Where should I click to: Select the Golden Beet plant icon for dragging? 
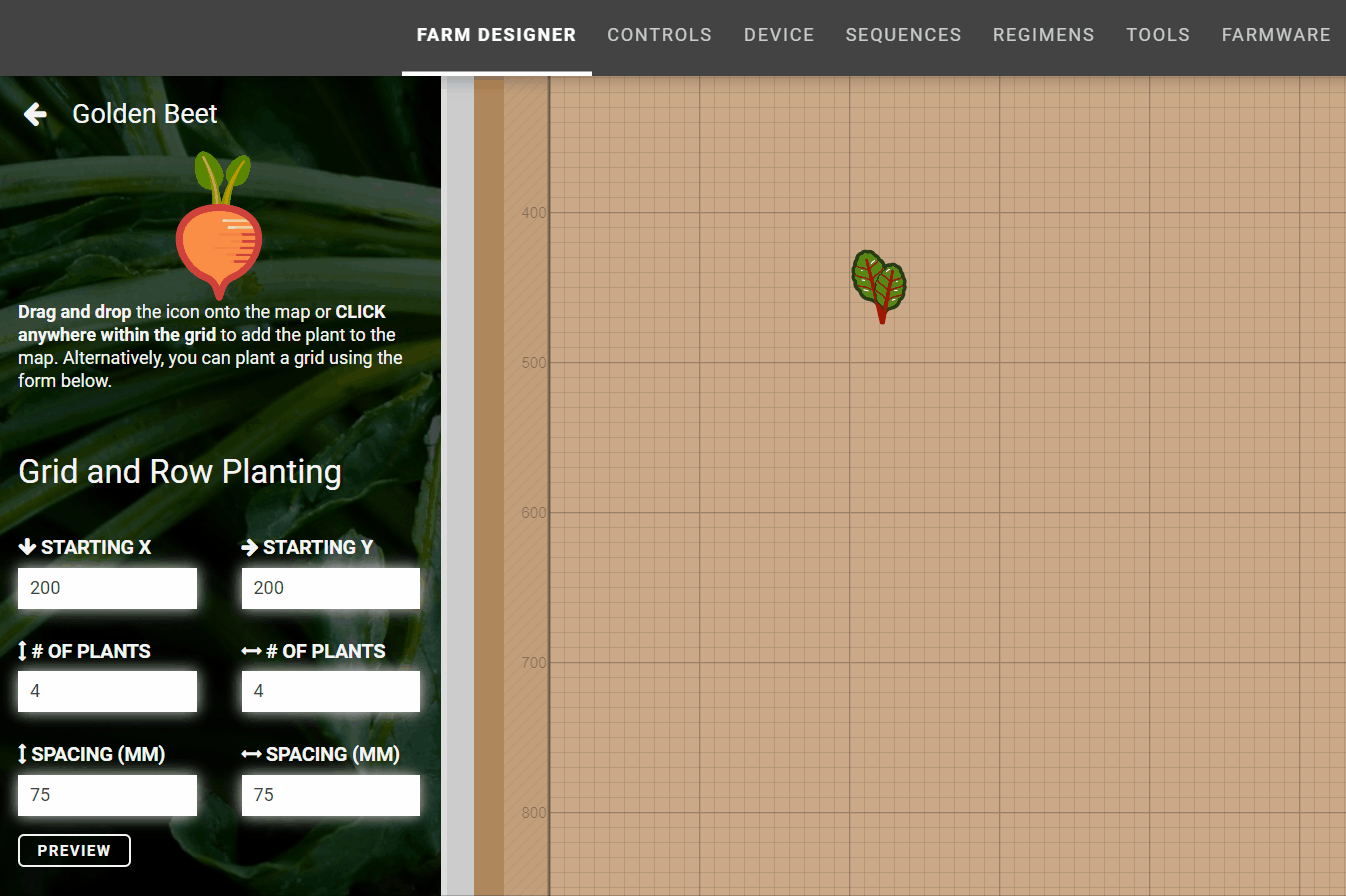pyautogui.click(x=220, y=227)
